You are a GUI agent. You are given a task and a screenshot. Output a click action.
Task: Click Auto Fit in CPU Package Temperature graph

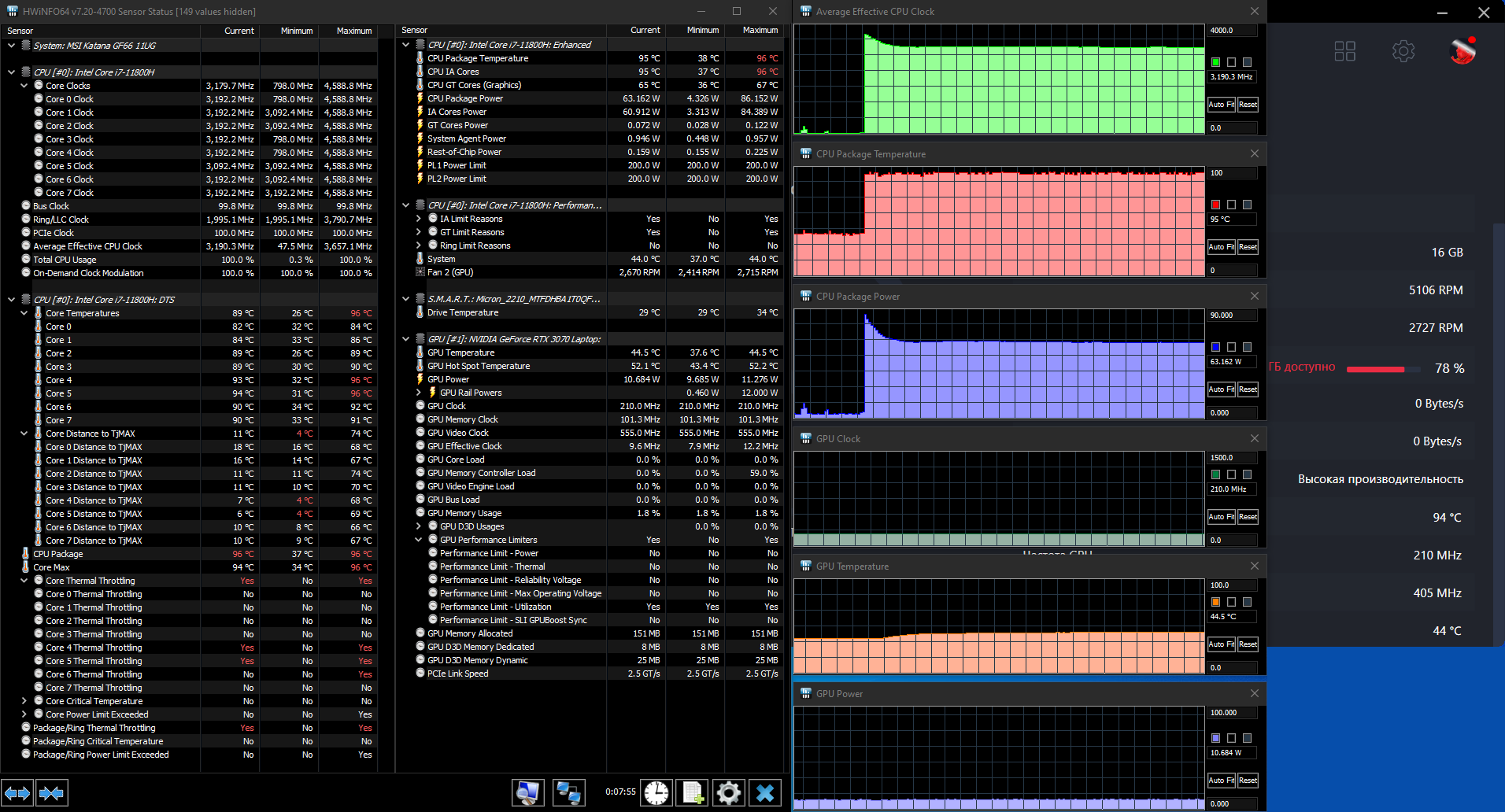[x=1221, y=247]
